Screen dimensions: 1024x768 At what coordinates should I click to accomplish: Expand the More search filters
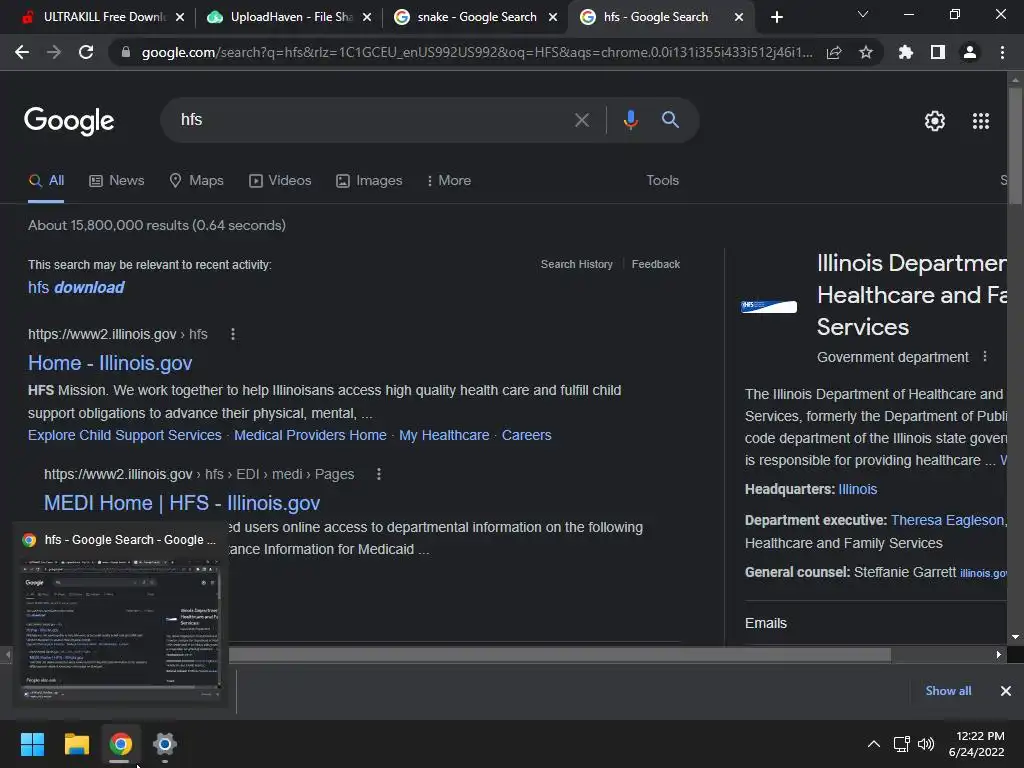tap(449, 181)
